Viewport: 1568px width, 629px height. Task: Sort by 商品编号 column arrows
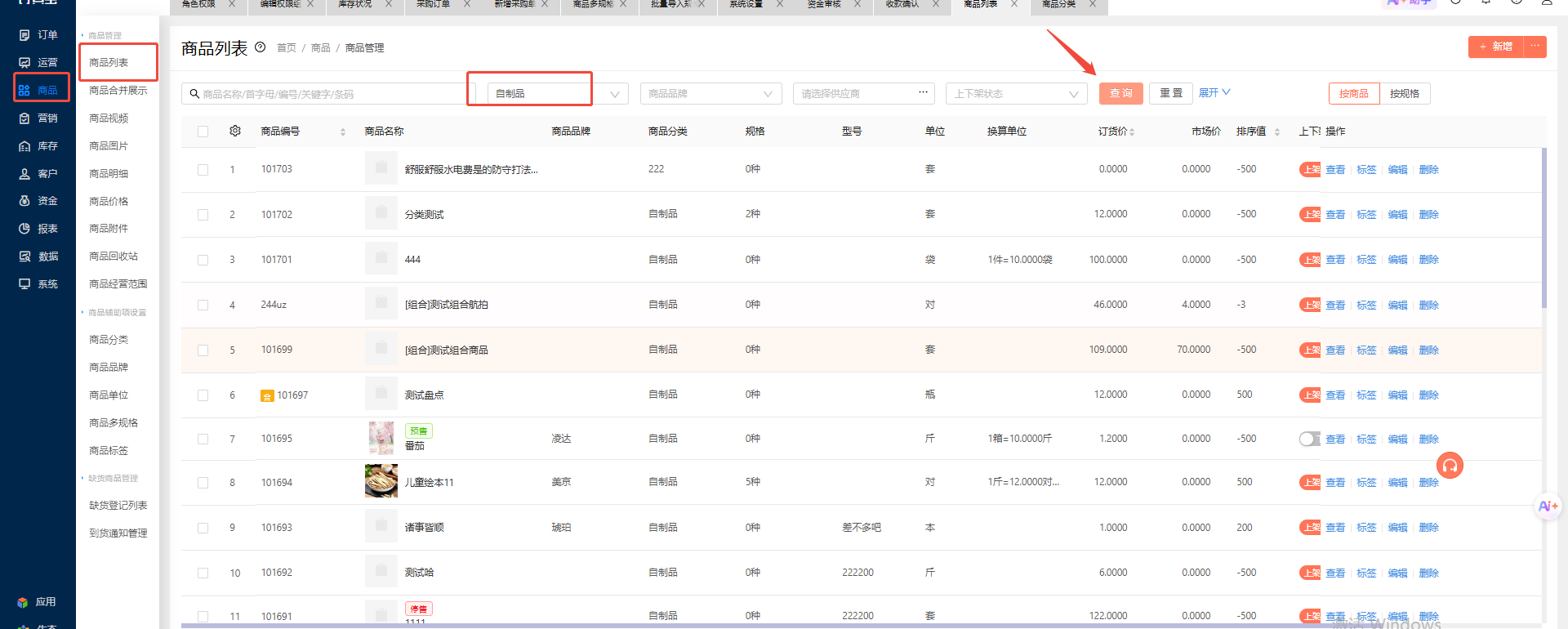343,132
